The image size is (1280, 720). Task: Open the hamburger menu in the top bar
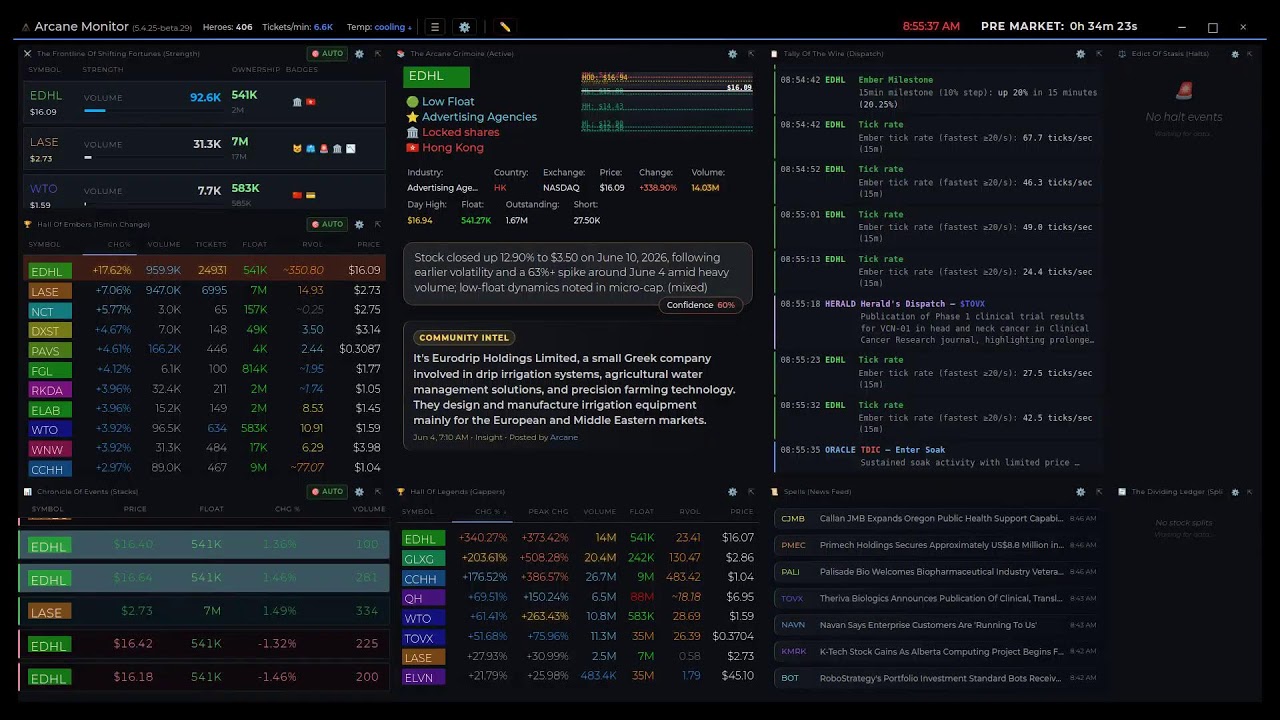pyautogui.click(x=434, y=27)
